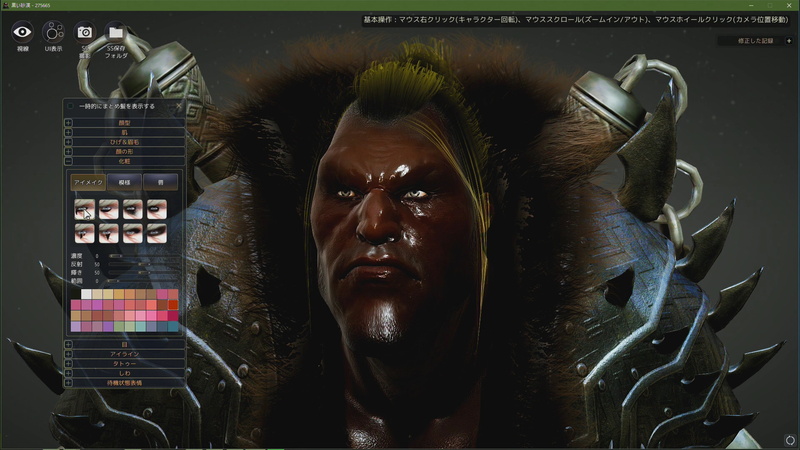Click the UI表示 icon
Screen dimensions: 800x450
(x=53, y=32)
